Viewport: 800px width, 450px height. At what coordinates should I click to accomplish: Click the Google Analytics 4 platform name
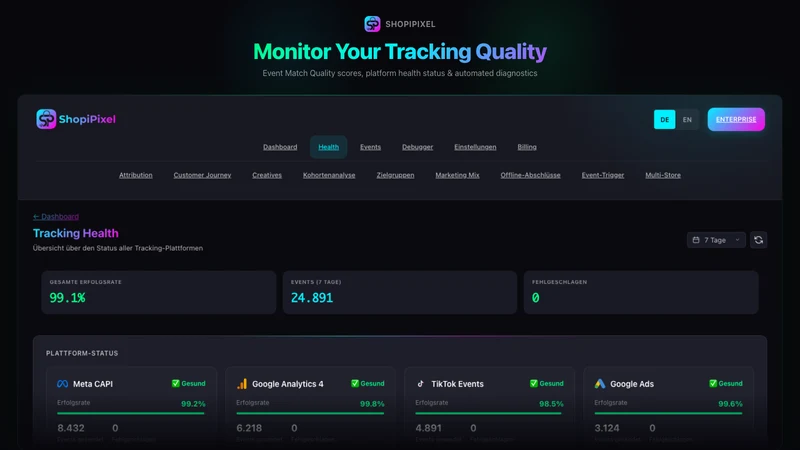288,384
